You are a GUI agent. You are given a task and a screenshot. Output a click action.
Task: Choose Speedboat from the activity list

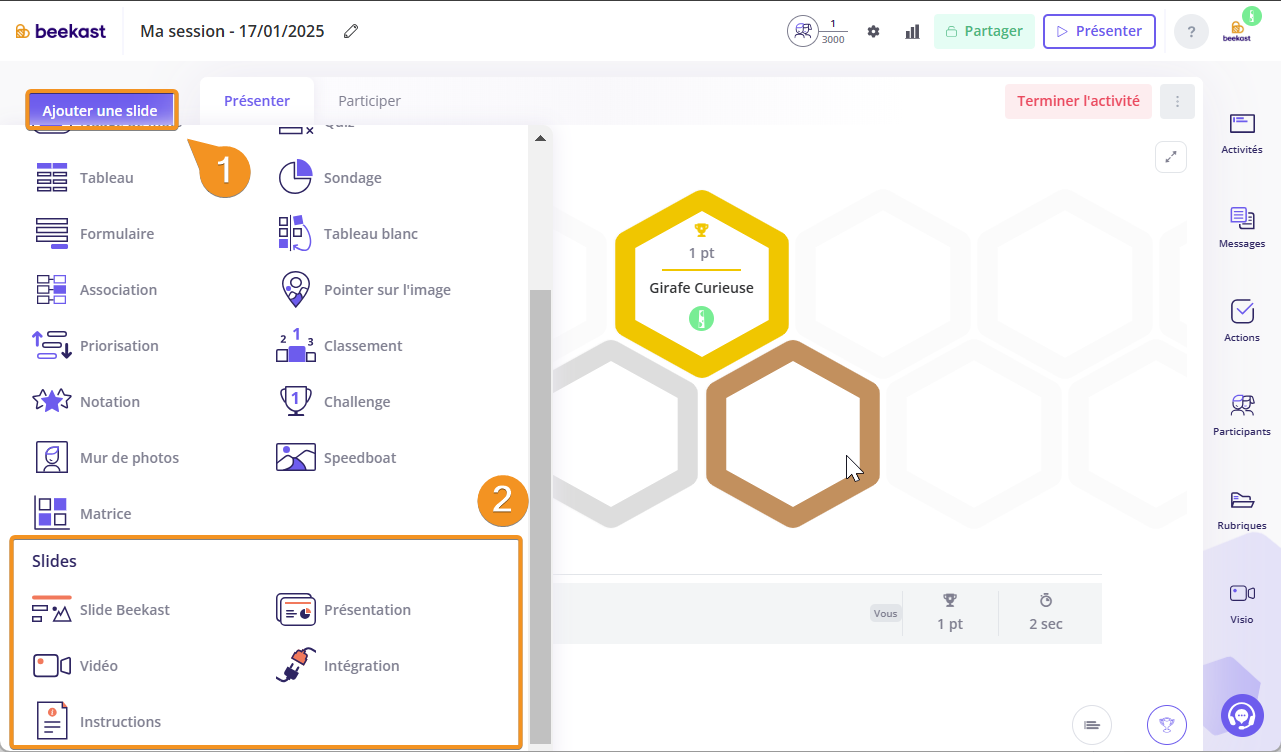click(360, 457)
